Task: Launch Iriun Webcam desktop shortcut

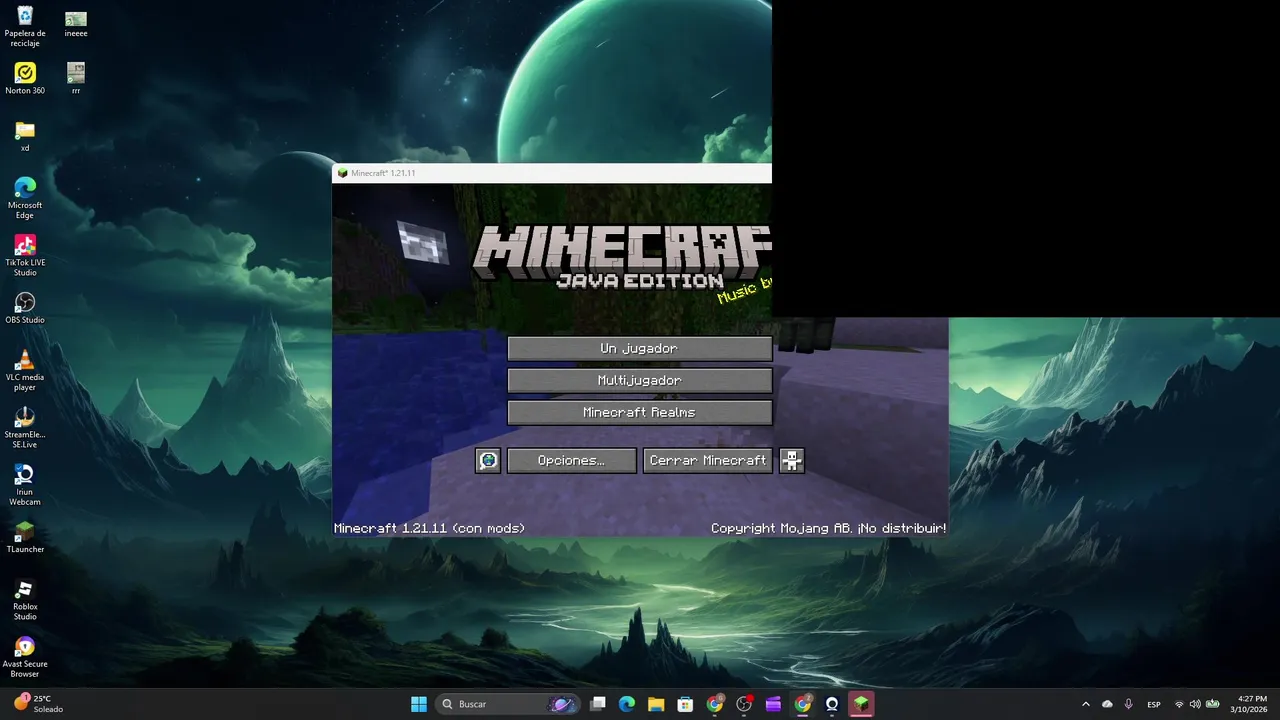Action: [x=25, y=485]
